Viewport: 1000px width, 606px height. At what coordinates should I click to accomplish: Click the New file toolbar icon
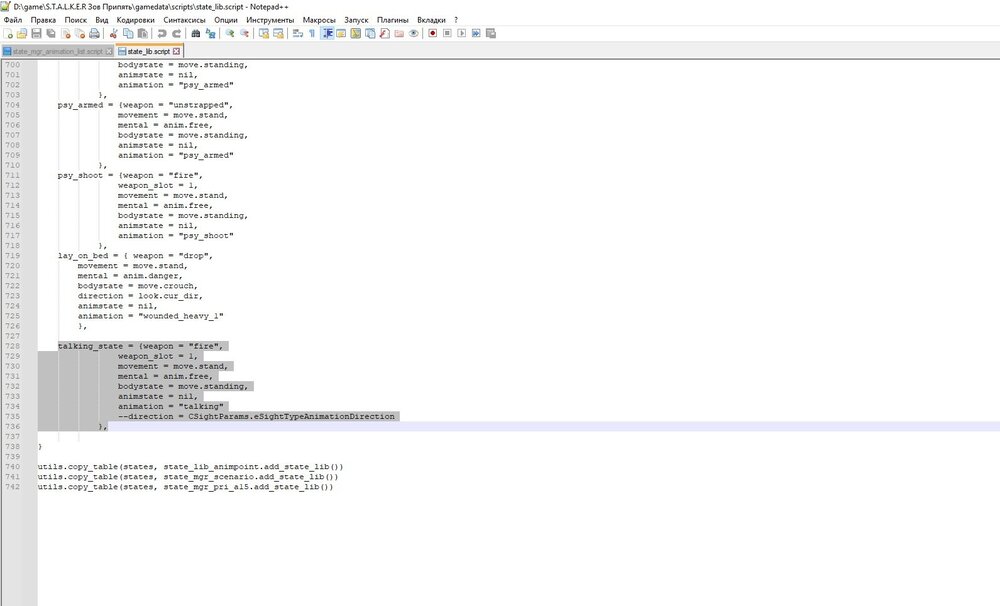8,33
